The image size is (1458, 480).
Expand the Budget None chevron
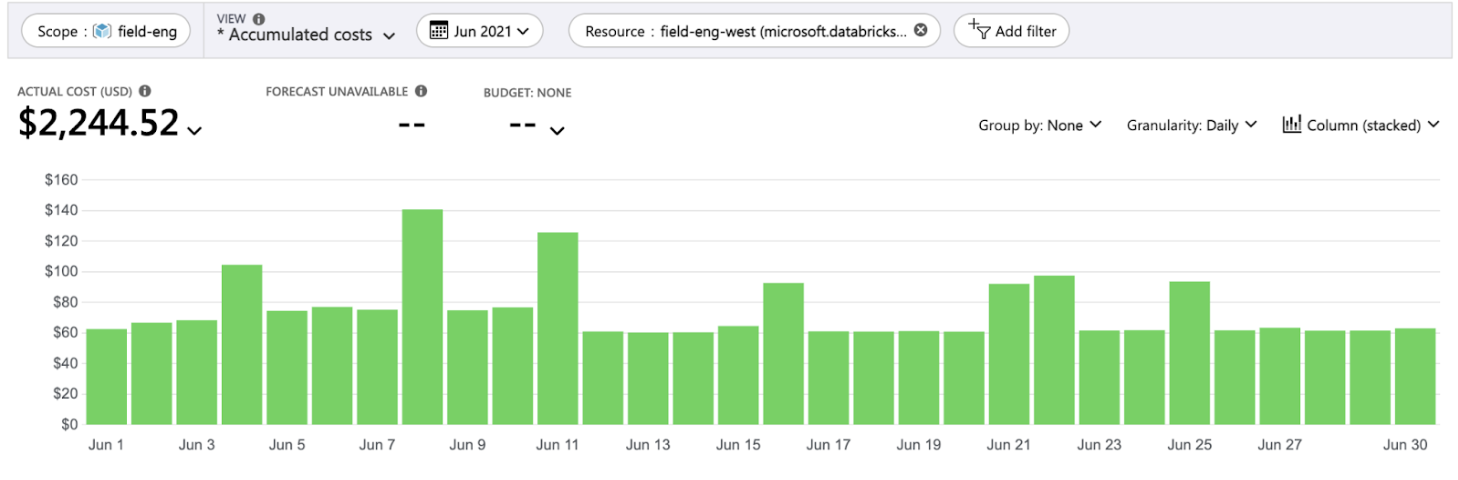pyautogui.click(x=557, y=131)
